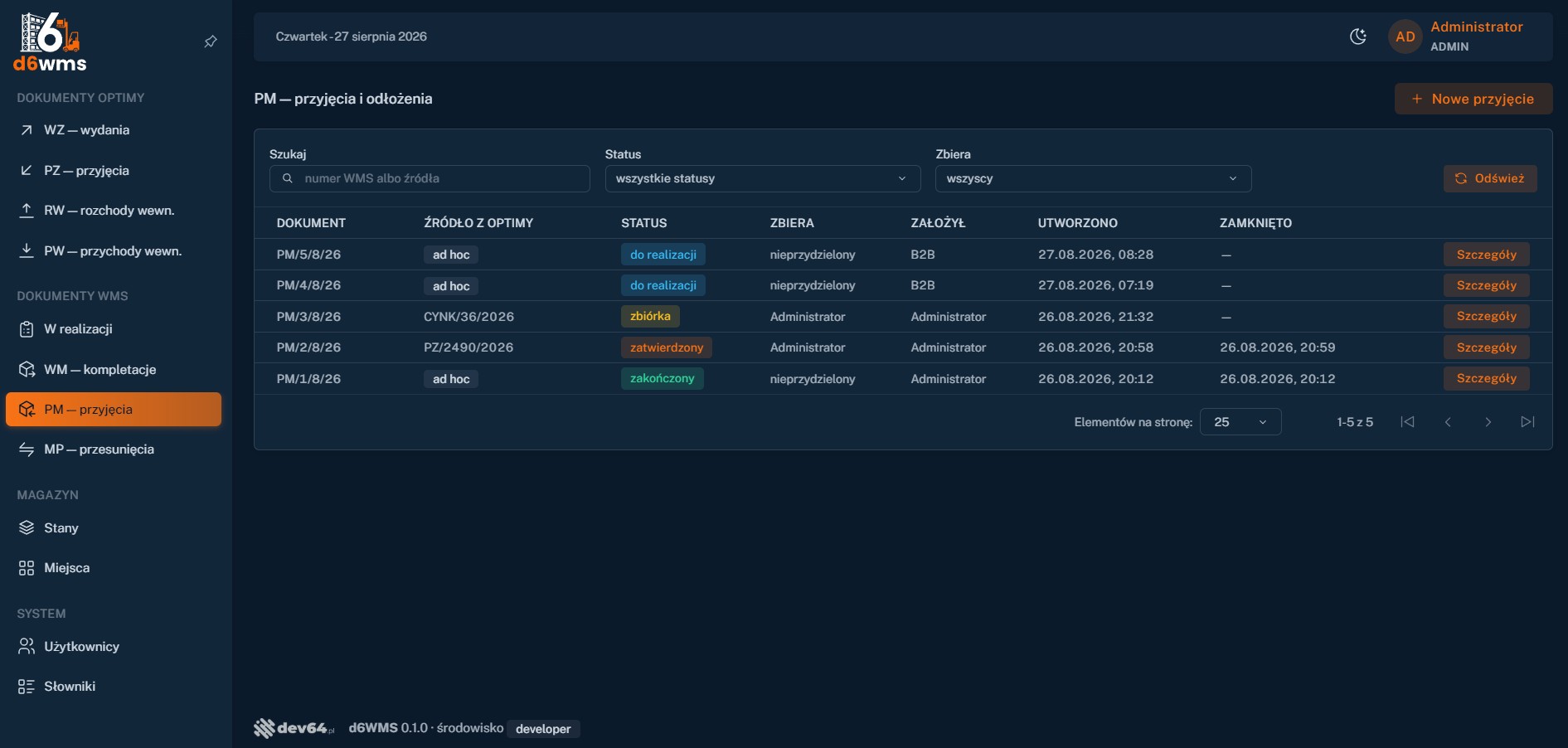Image resolution: width=1568 pixels, height=748 pixels.
Task: Open Szczegóły for PM/5/8/26
Action: point(1487,255)
